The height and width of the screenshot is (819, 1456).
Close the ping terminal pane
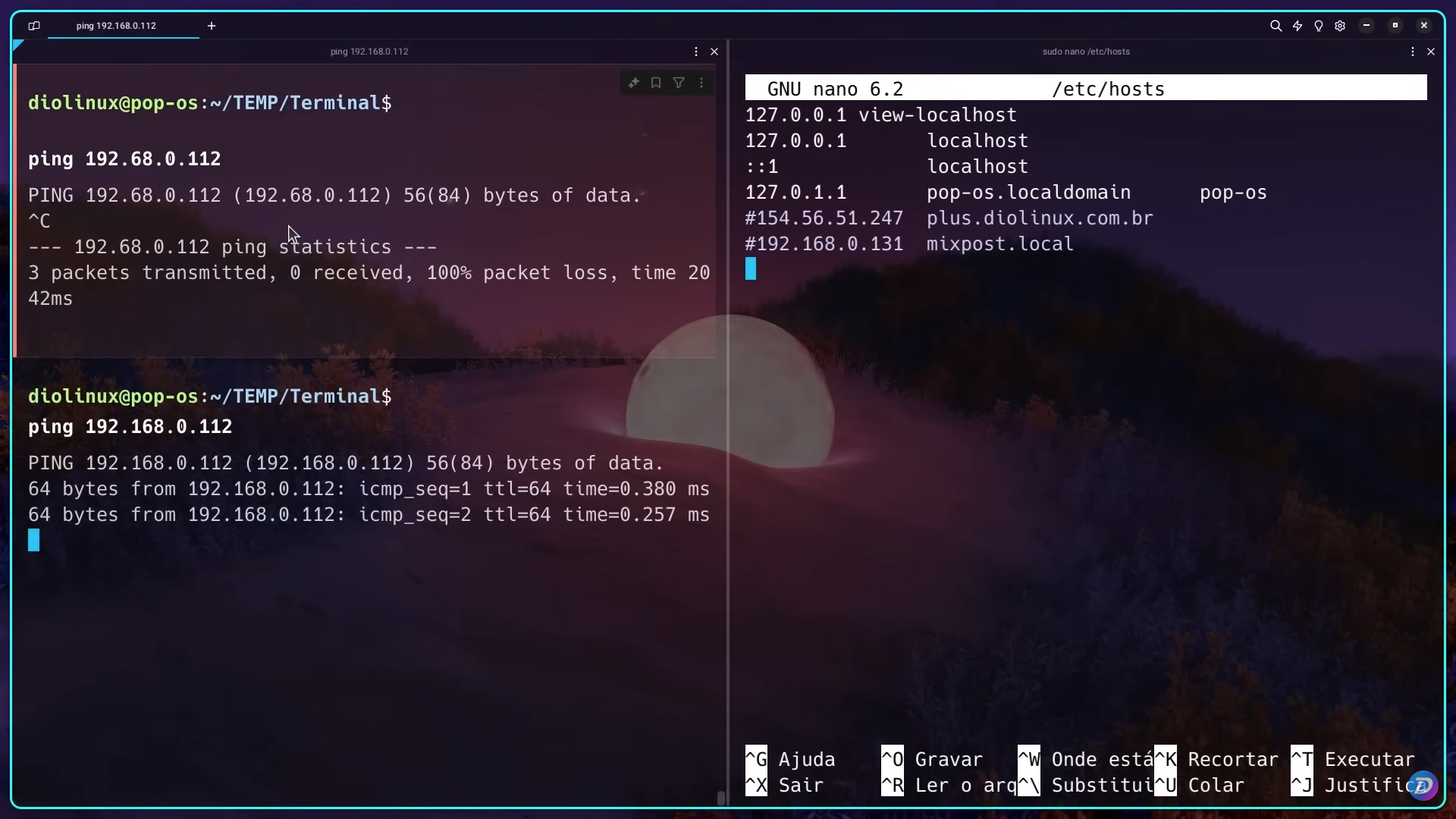(x=714, y=51)
